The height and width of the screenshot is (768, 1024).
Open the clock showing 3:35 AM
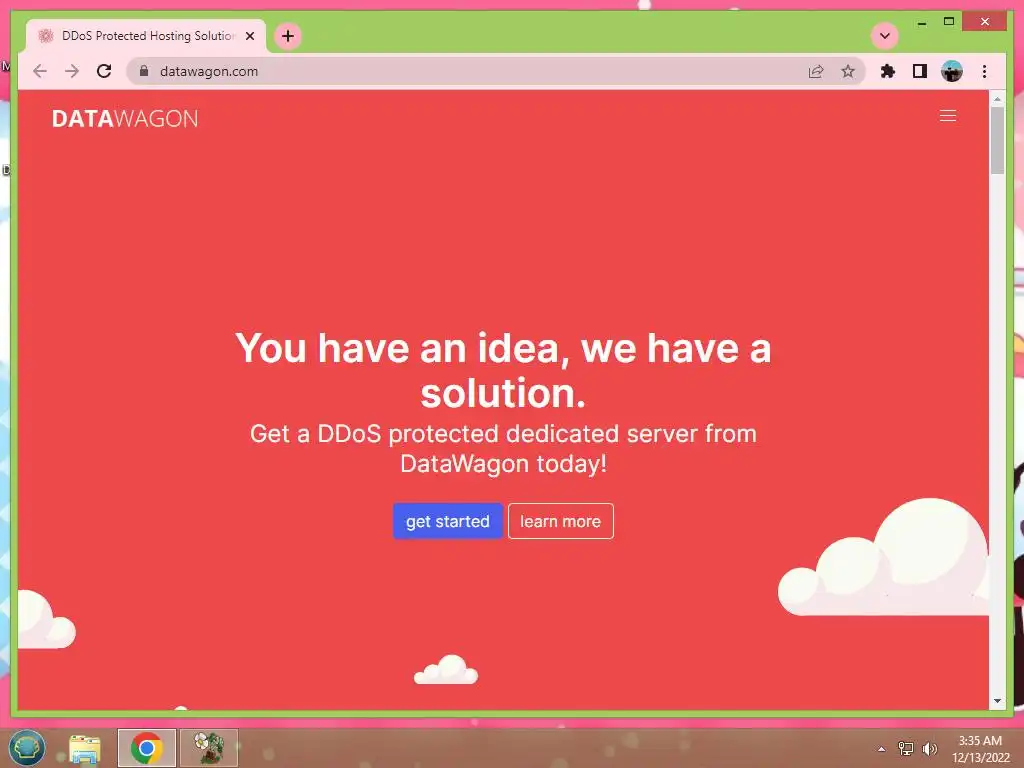click(x=980, y=749)
